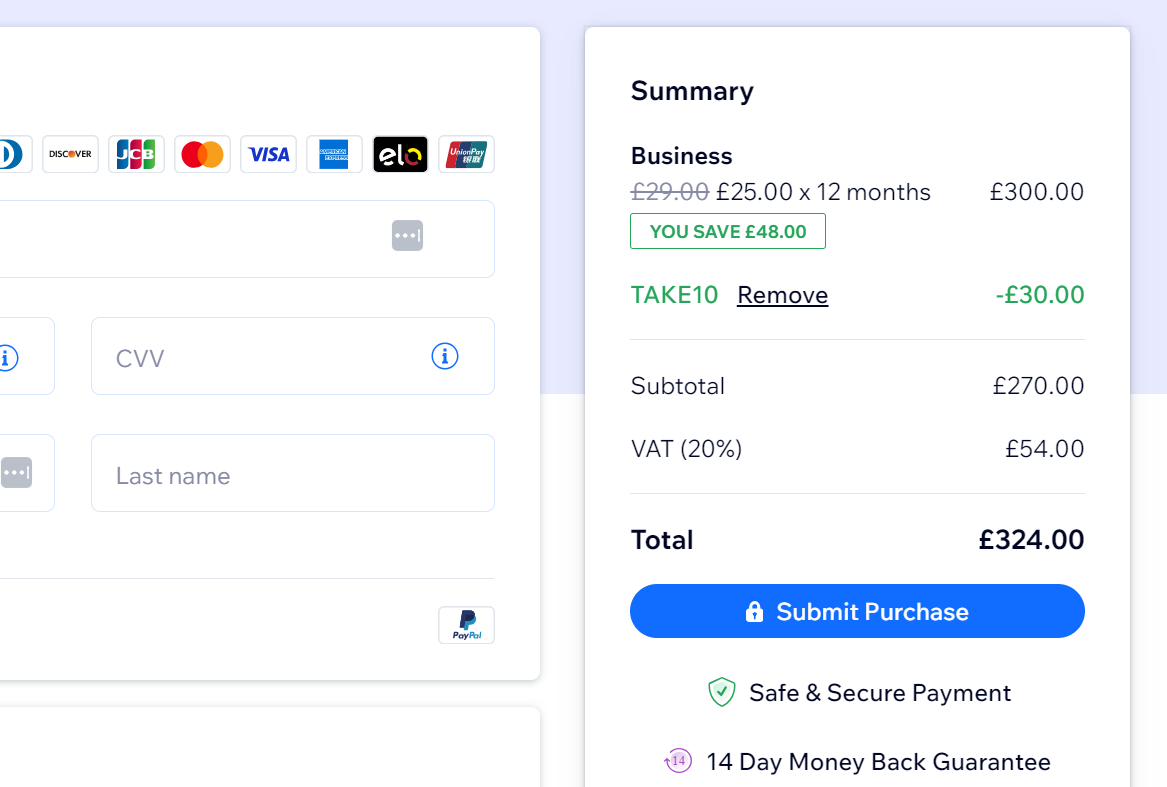Click the UnionPay card logo
The image size is (1167, 787).
click(x=466, y=154)
